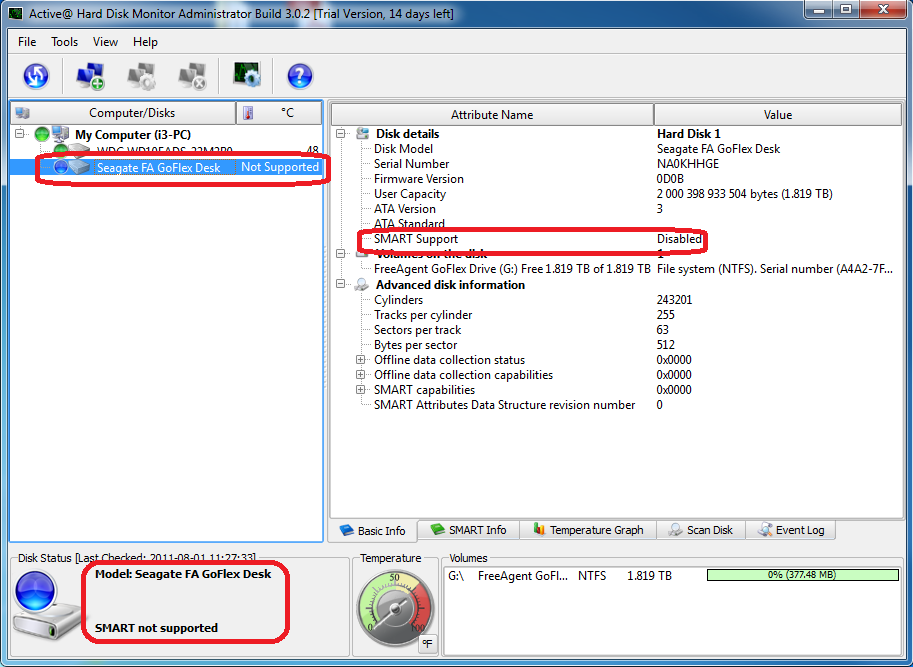Click the Seagate drive icon in tree
This screenshot has height=667, width=913.
(x=80, y=167)
